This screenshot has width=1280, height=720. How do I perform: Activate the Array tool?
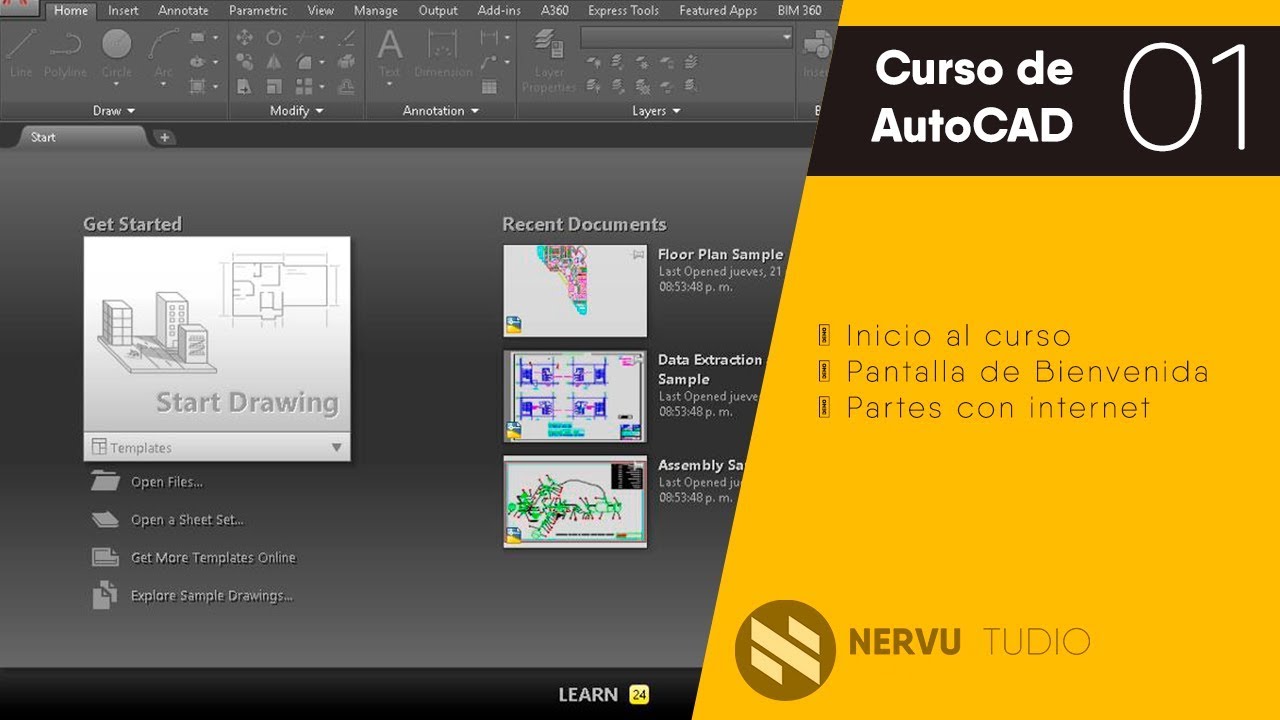pos(304,86)
